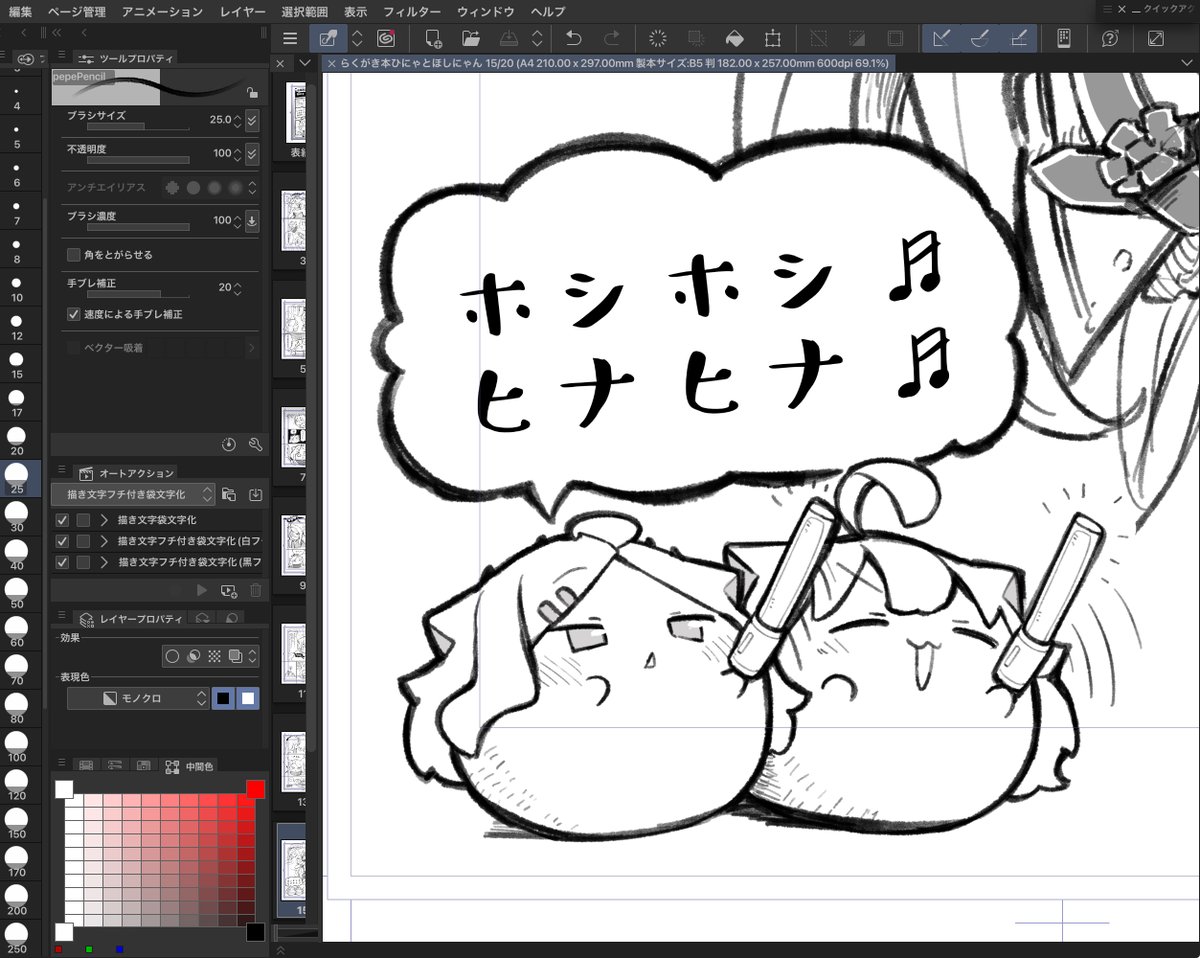Open a file with the folder icon
The image size is (1200, 958).
(x=471, y=38)
